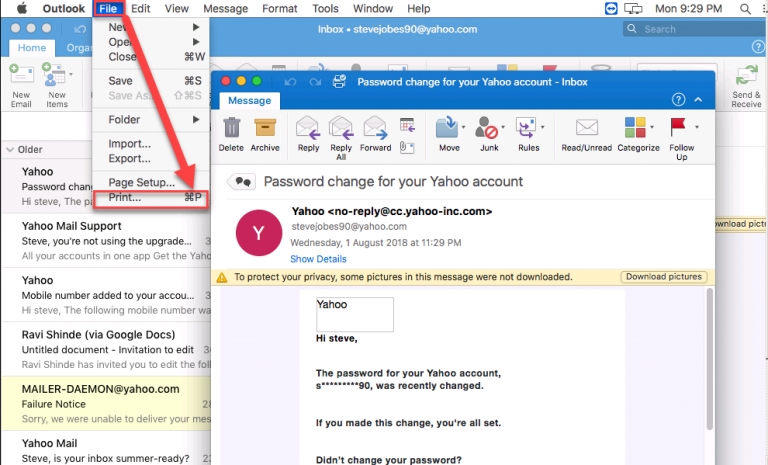This screenshot has height=465, width=768.
Task: Click the Delete trash icon
Action: point(231,128)
